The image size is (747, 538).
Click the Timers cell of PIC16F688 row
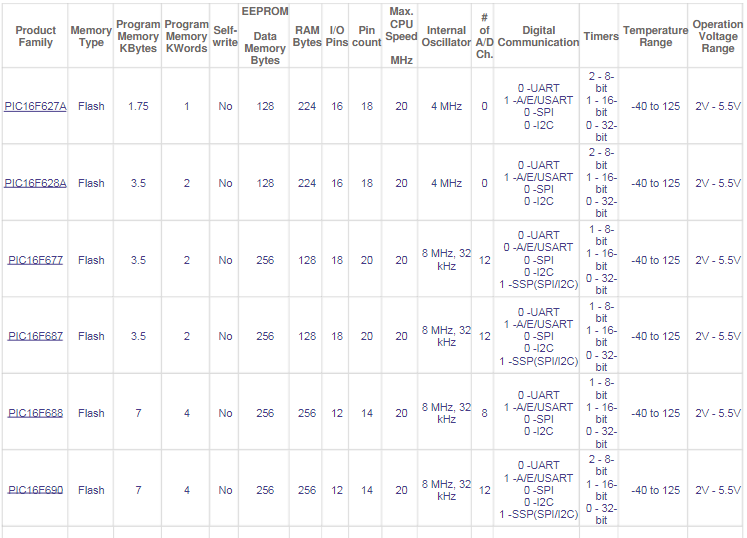point(601,413)
